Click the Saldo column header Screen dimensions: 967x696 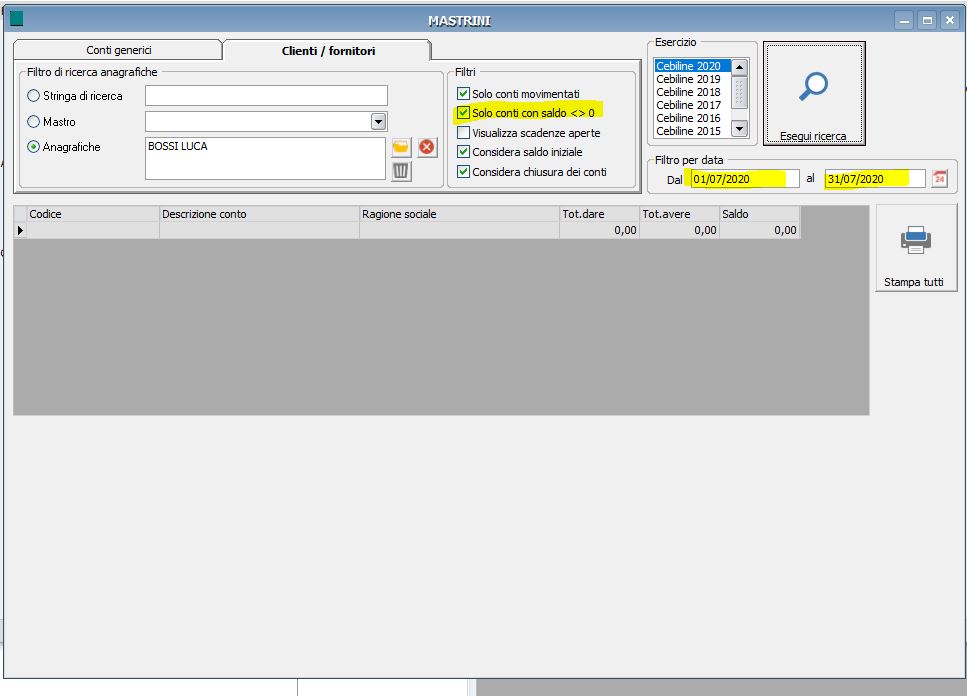[x=760, y=214]
